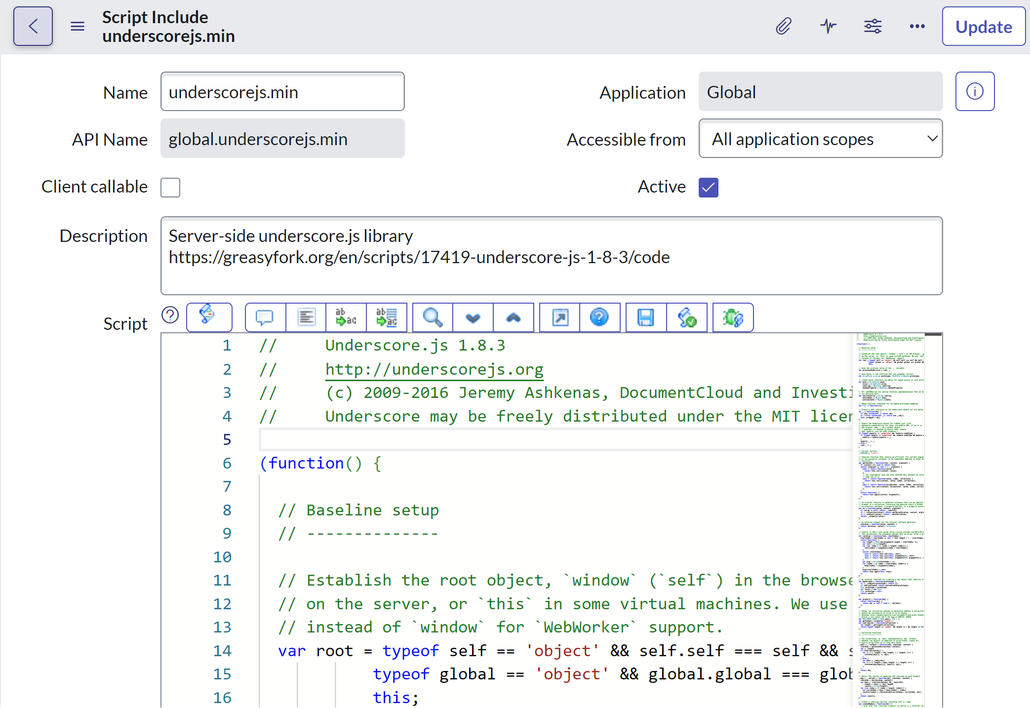The height and width of the screenshot is (708, 1030).
Task: Enable the Client callable checkbox
Action: coord(171,187)
